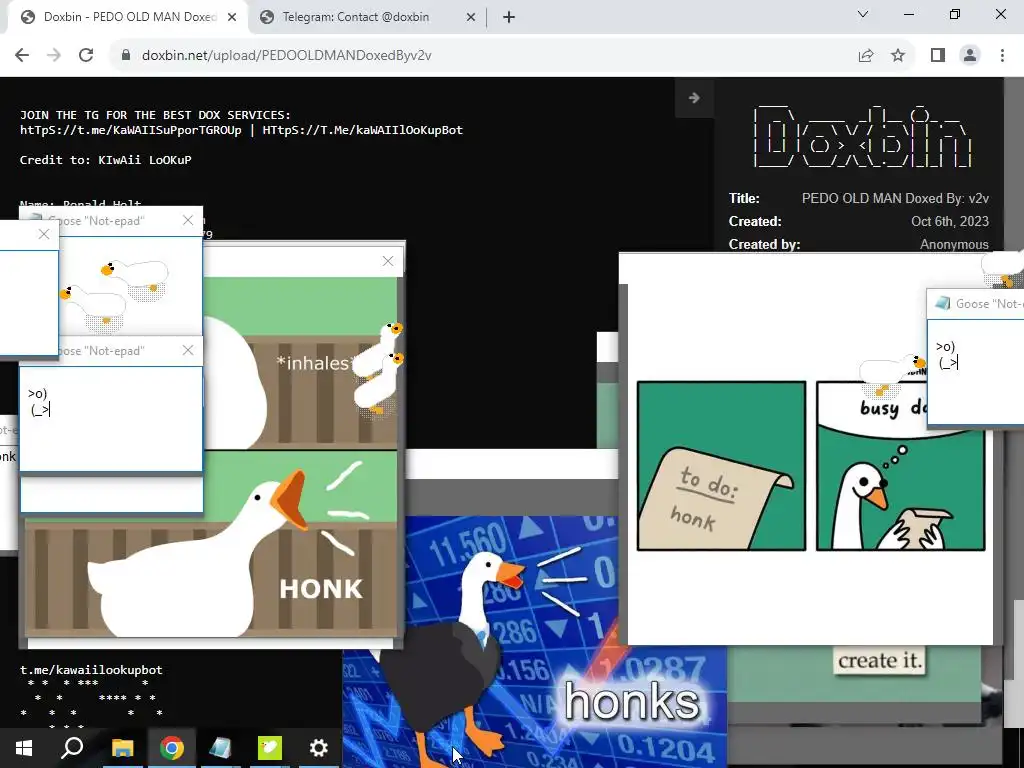This screenshot has width=1024, height=768.
Task: Click the "to do: honk" comic panel
Action: click(721, 466)
